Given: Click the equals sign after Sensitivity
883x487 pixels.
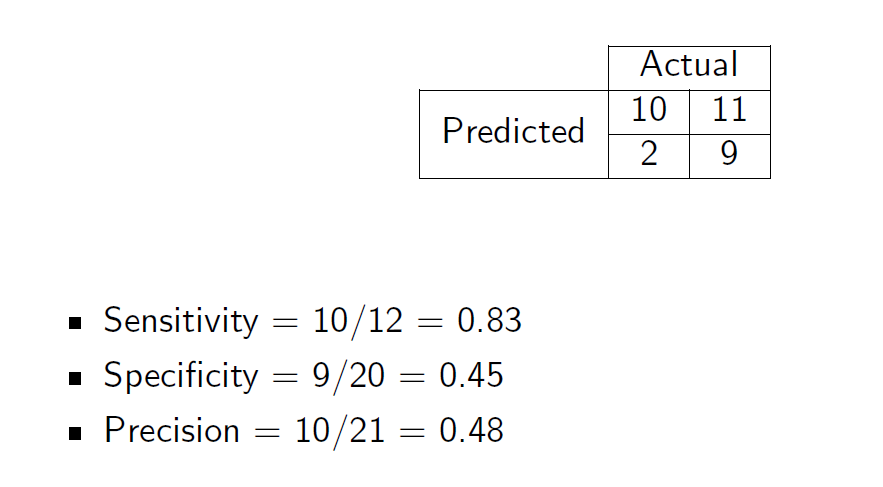Looking at the screenshot, I should [285, 323].
